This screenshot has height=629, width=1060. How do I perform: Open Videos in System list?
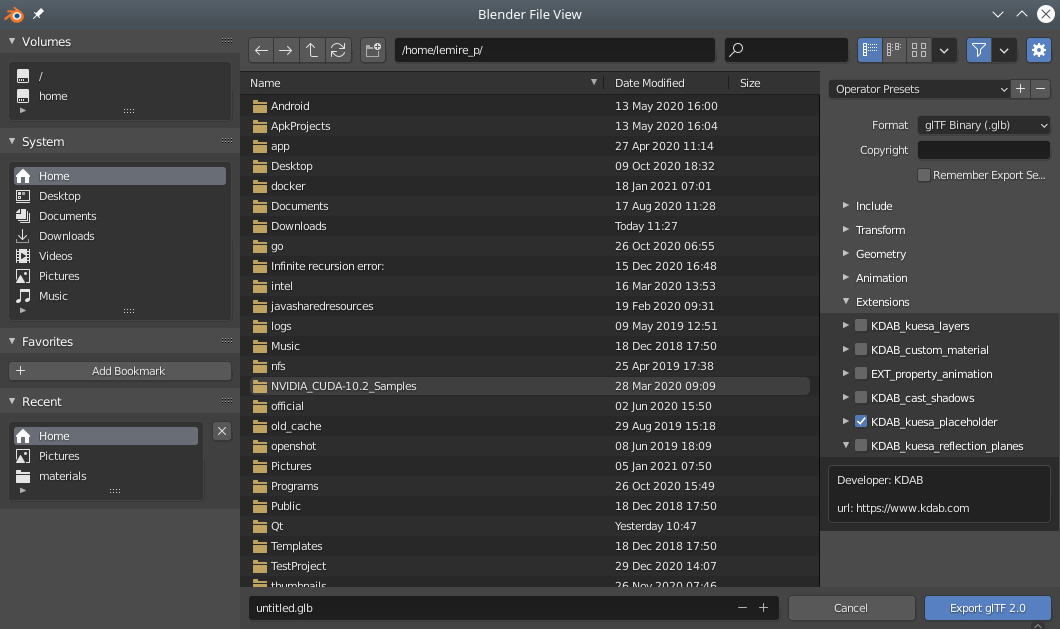pyautogui.click(x=120, y=256)
